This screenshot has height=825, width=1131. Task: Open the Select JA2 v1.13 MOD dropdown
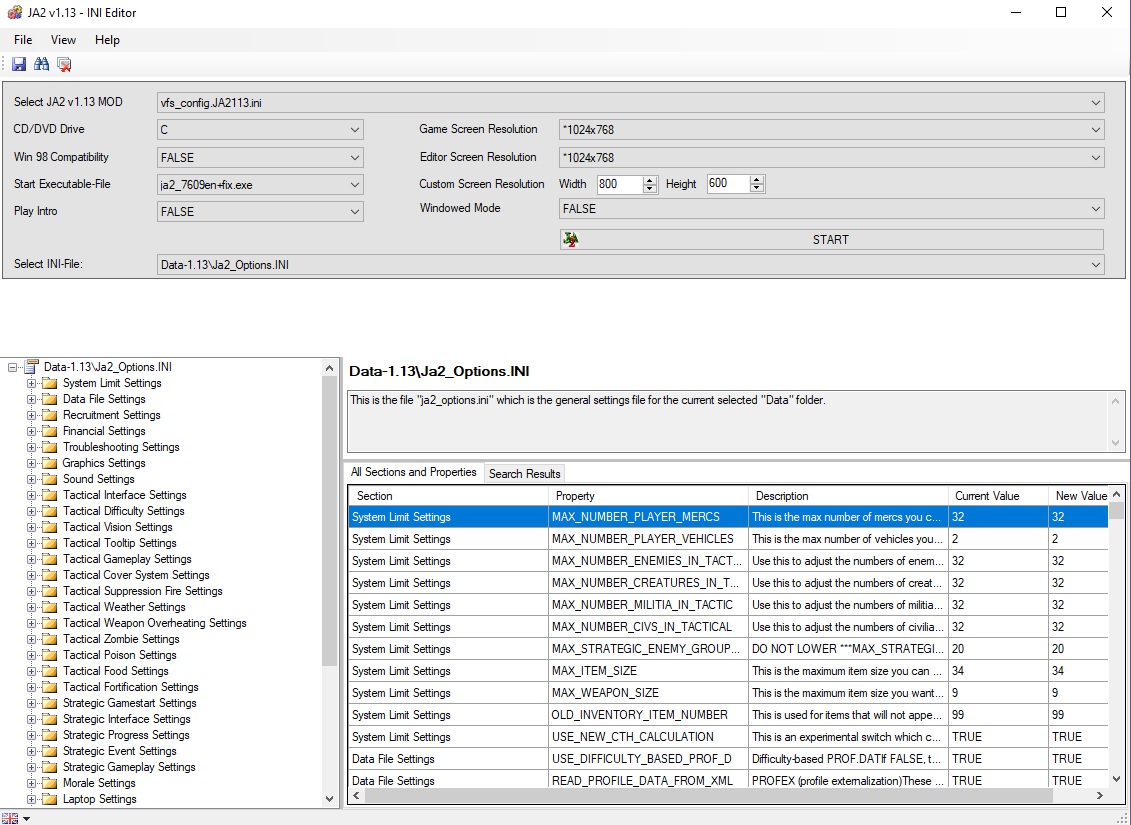[631, 102]
